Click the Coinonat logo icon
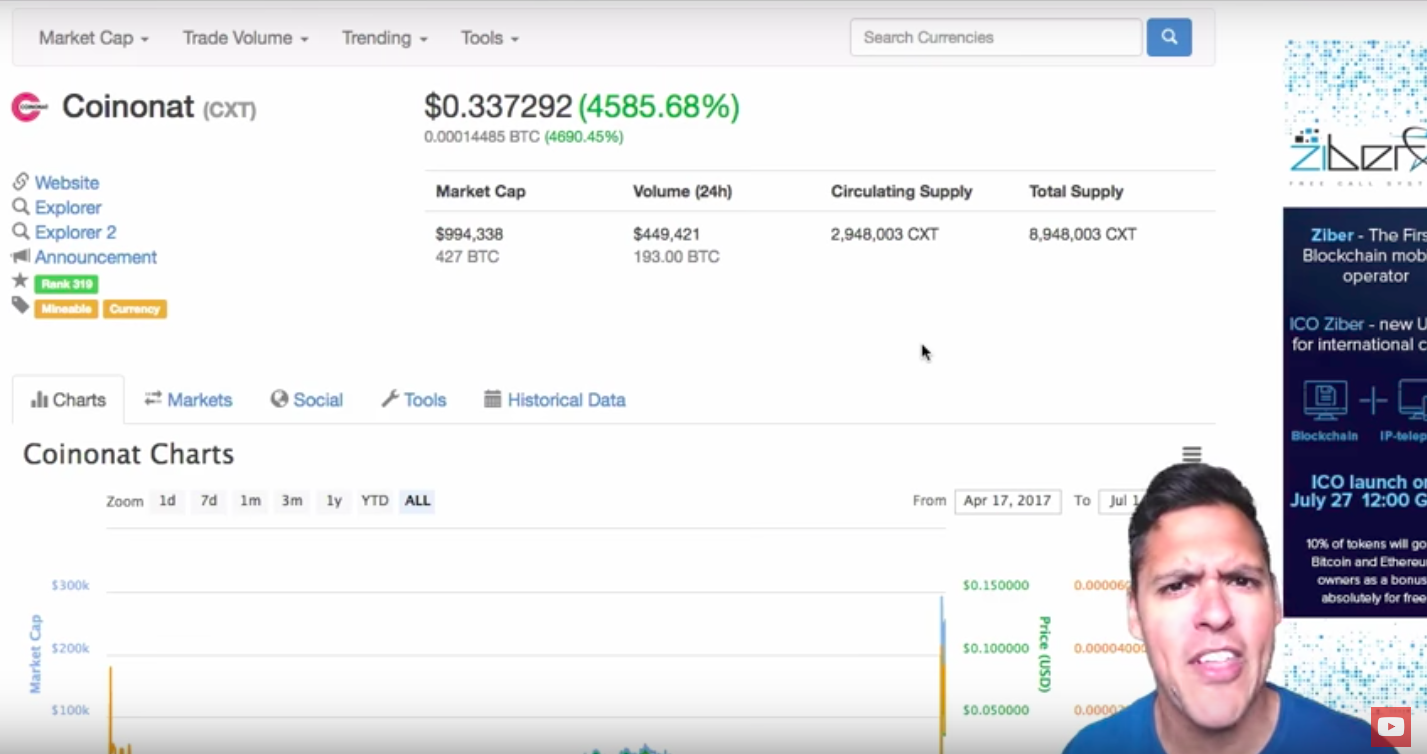Image resolution: width=1427 pixels, height=754 pixels. [27, 107]
